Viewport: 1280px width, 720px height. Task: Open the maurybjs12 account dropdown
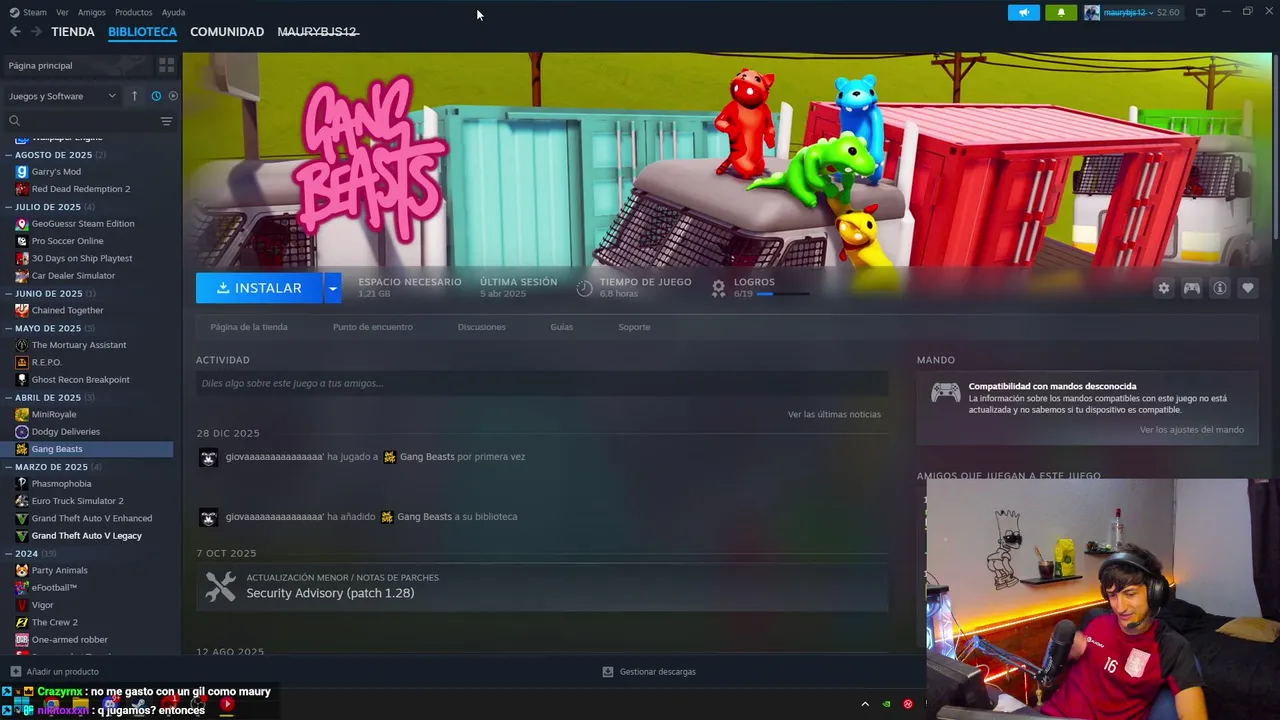[1129, 12]
